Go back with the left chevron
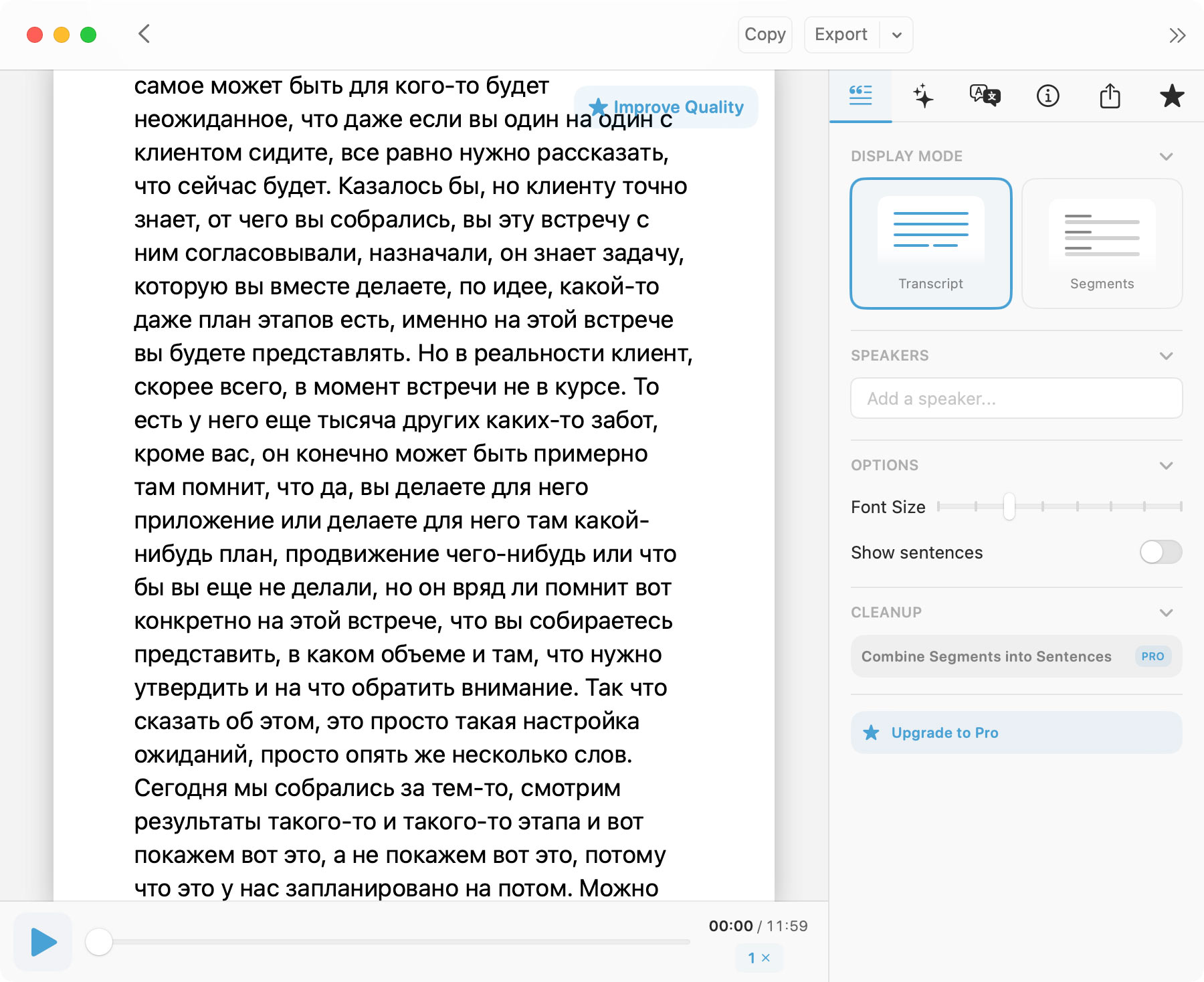 pos(144,34)
